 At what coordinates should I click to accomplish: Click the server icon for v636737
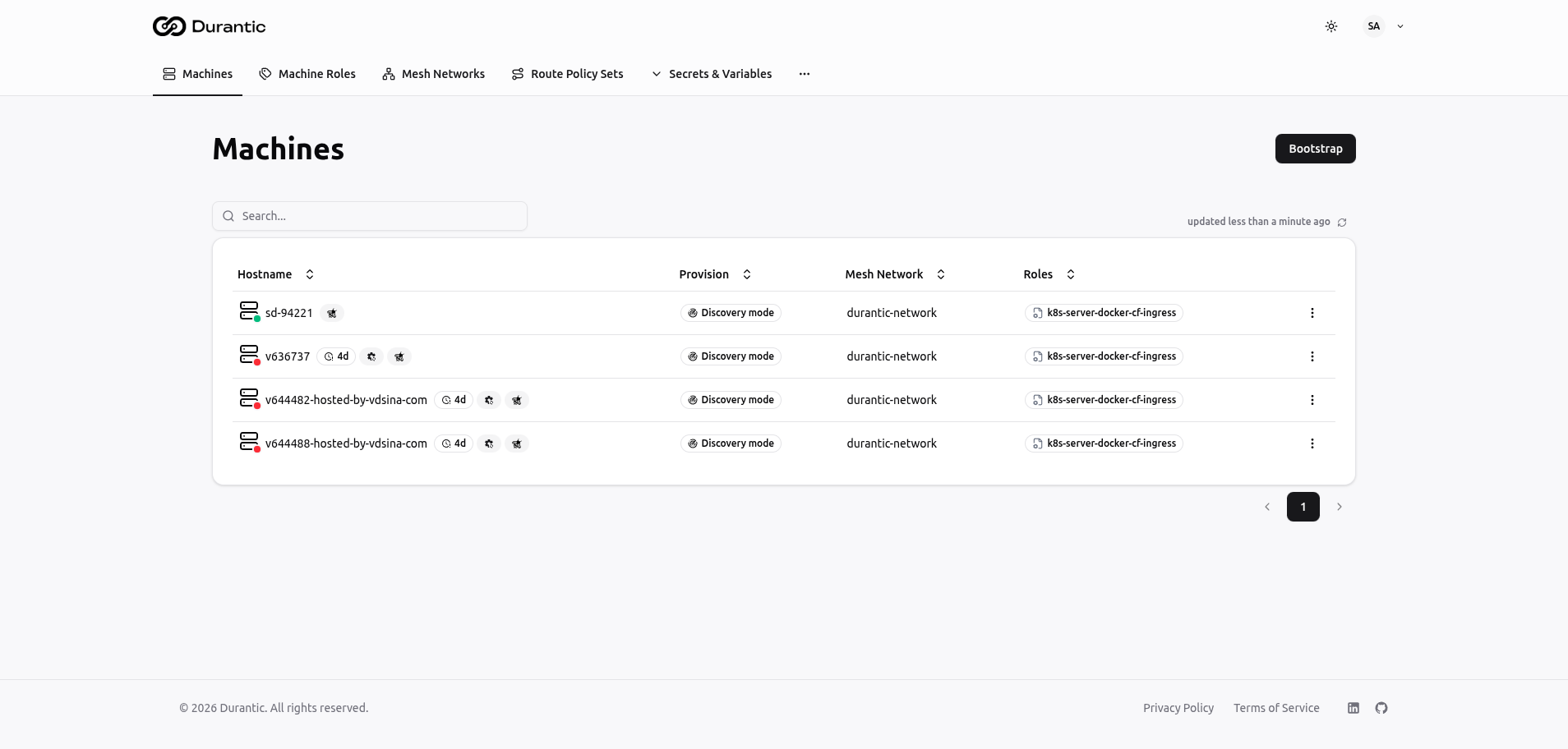click(x=249, y=355)
